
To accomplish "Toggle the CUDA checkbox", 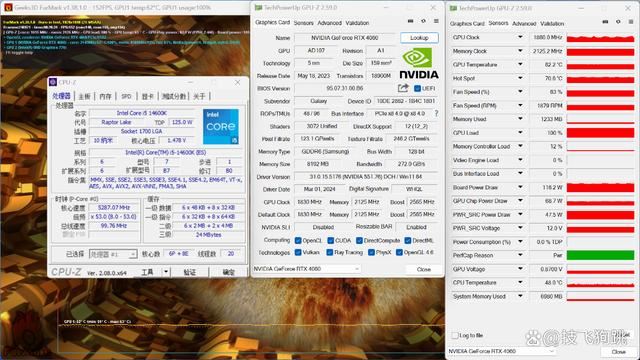I will click(331, 240).
